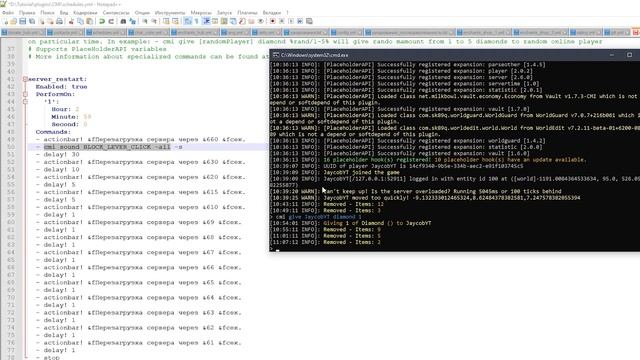Click the Paste toolbar icon
The width and height of the screenshot is (640, 360).
[89, 21]
